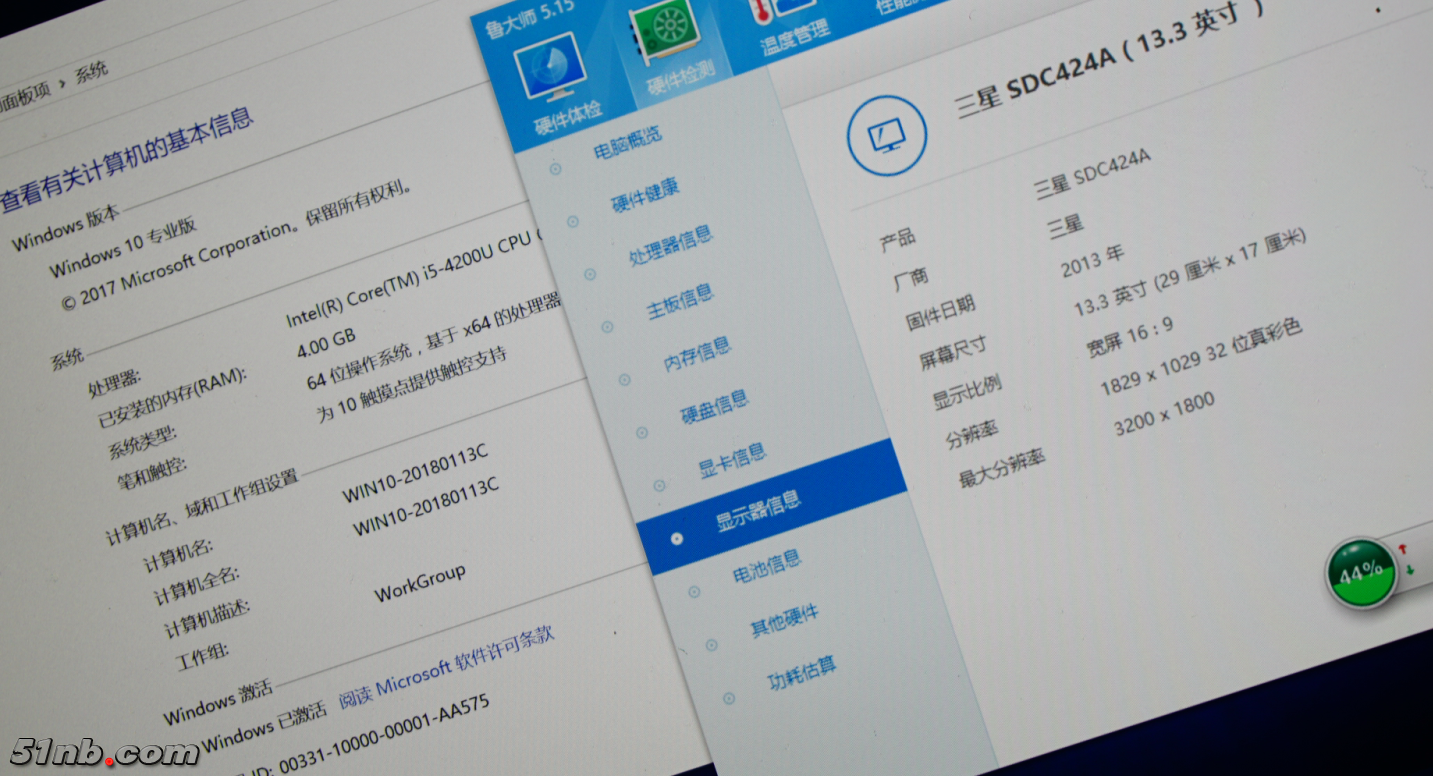Click the round monitor icon beside 三星 SDC424A

point(887,135)
